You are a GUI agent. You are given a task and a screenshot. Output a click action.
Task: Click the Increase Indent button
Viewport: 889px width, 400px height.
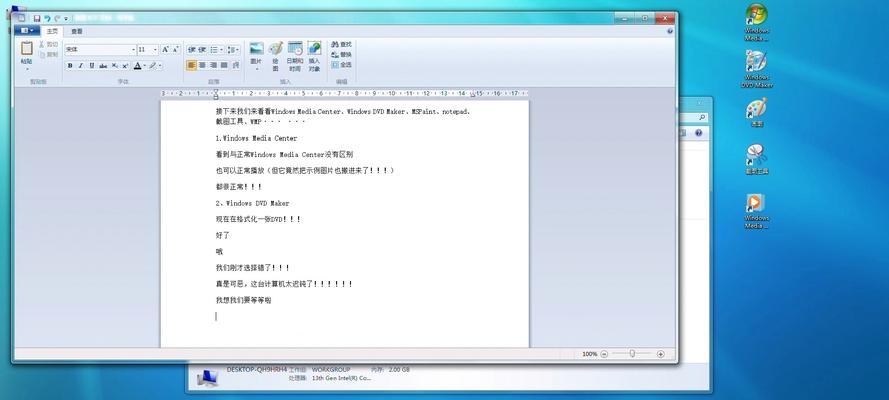[x=202, y=50]
